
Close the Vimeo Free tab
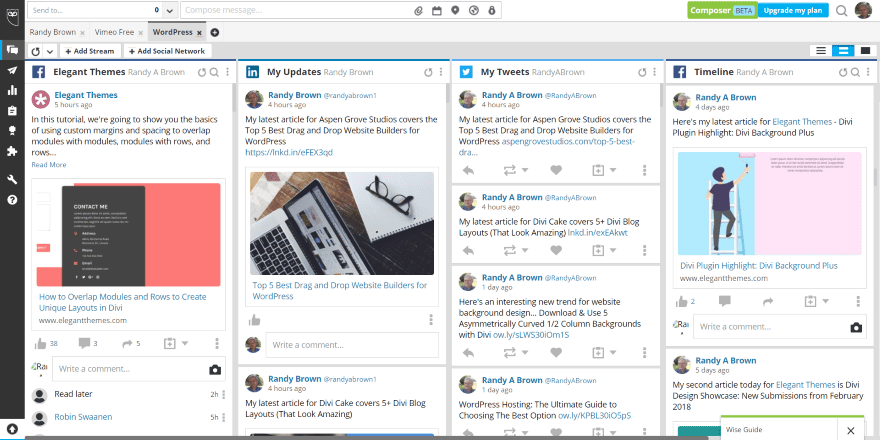click(x=140, y=33)
